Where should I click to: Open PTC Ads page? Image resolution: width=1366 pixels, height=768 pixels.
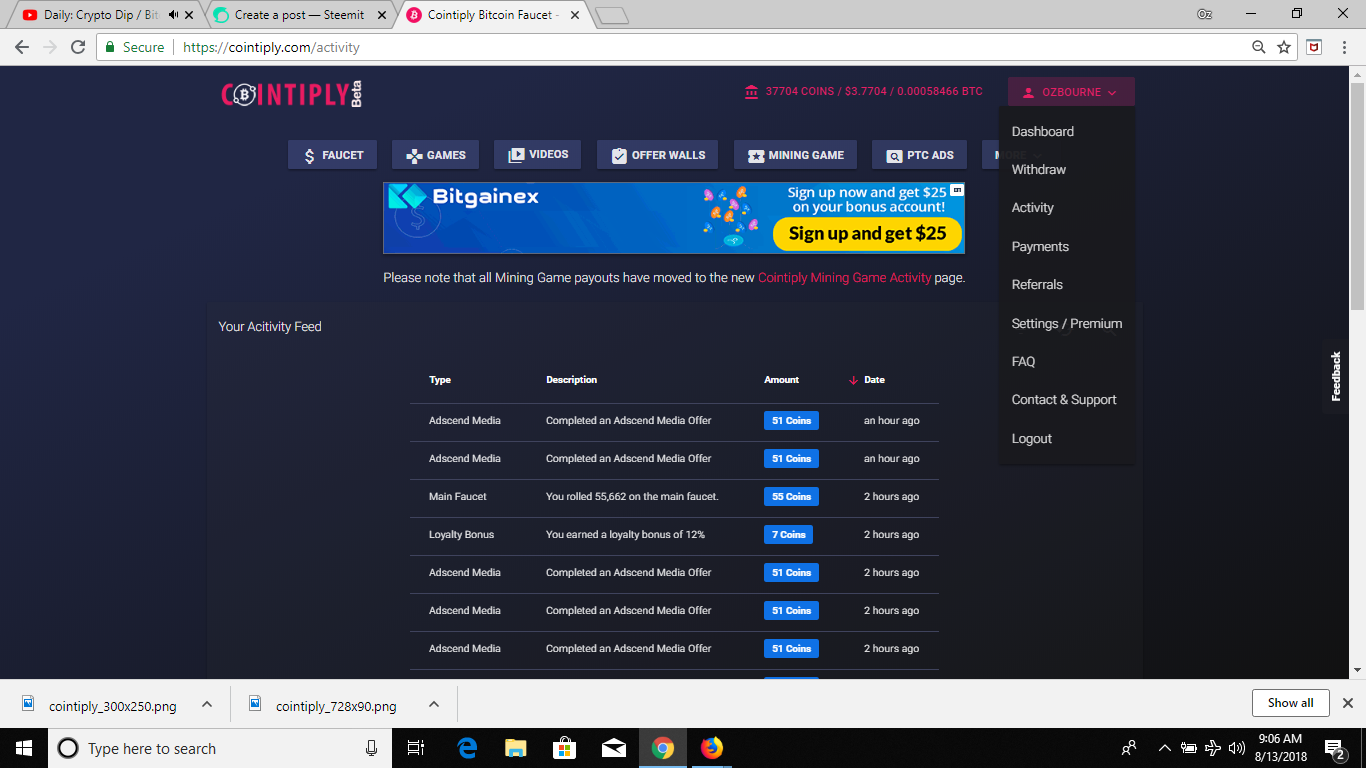coord(919,155)
